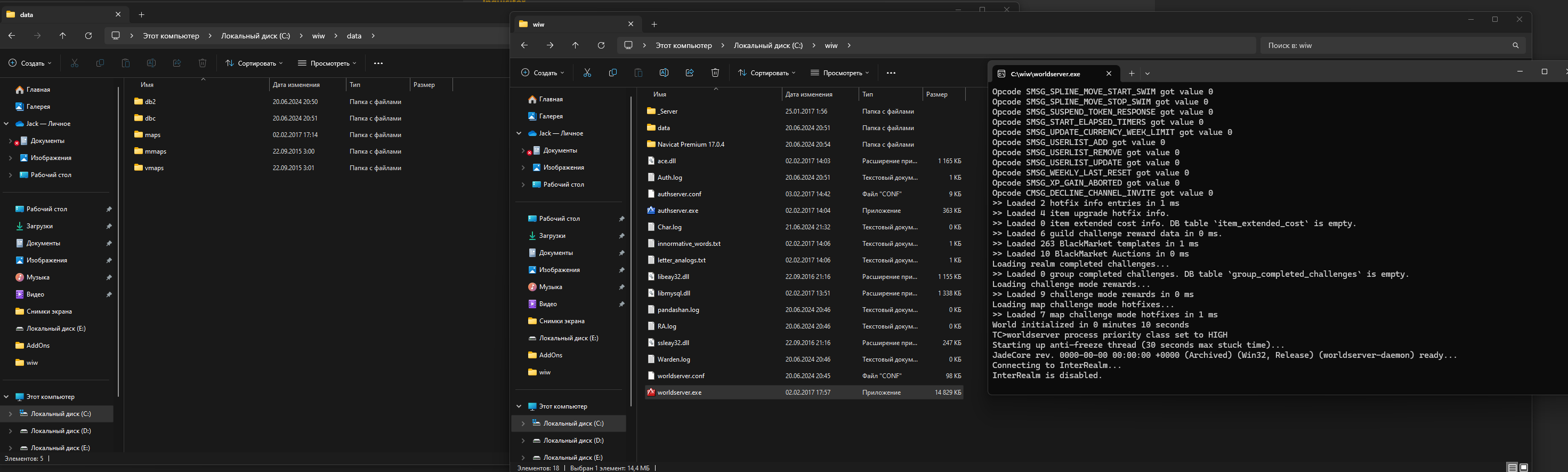
Task: Open Создать dropdown in data window
Action: (30, 63)
